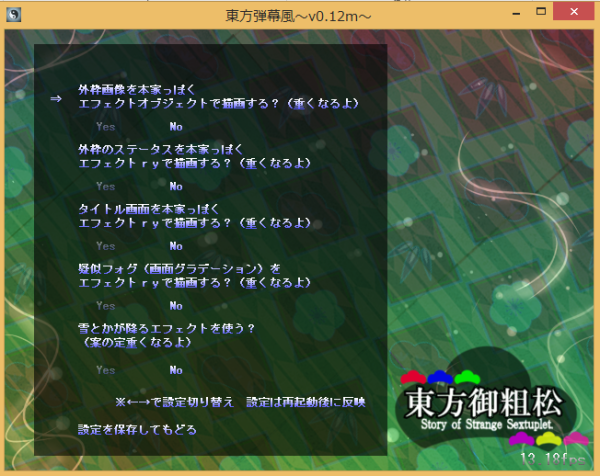Click the purple pine icon on logo

522,439
